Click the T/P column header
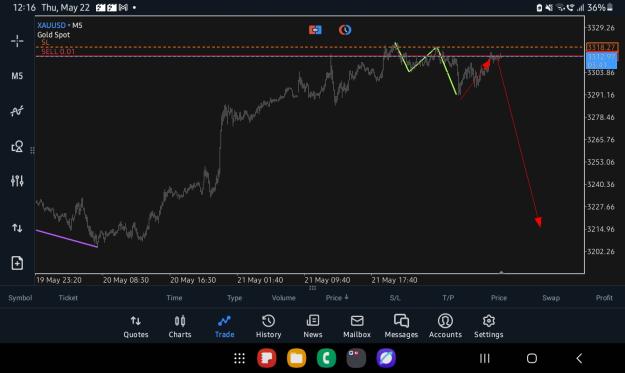This screenshot has width=625, height=373. tap(448, 298)
